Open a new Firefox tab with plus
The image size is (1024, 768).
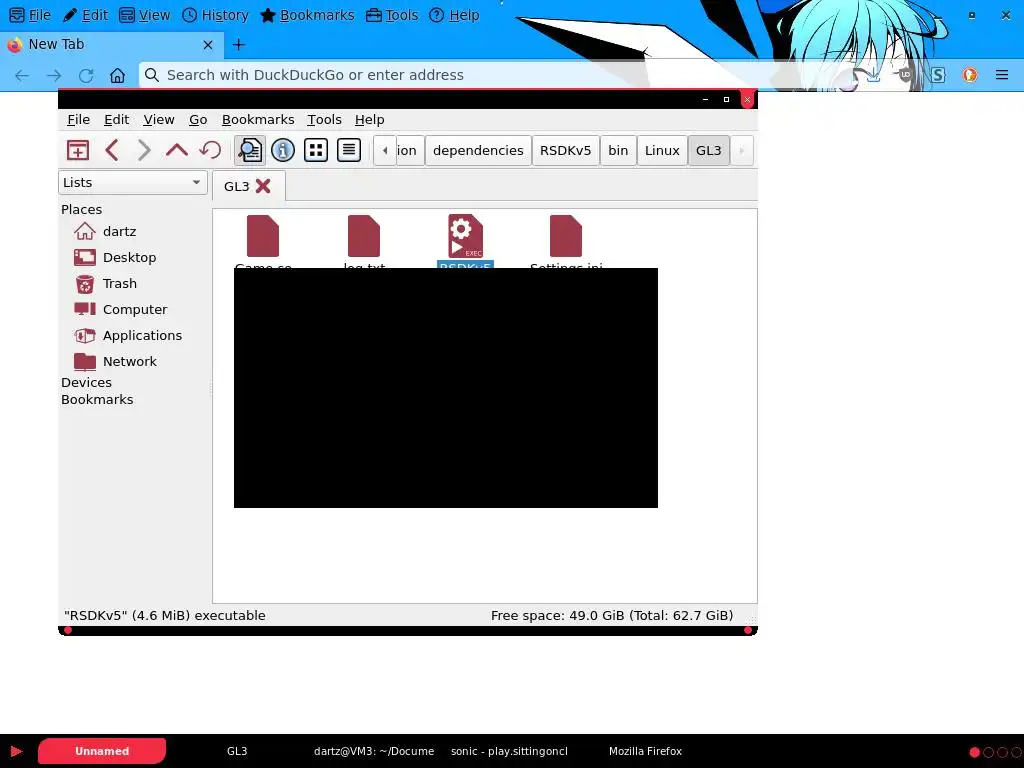coord(238,44)
